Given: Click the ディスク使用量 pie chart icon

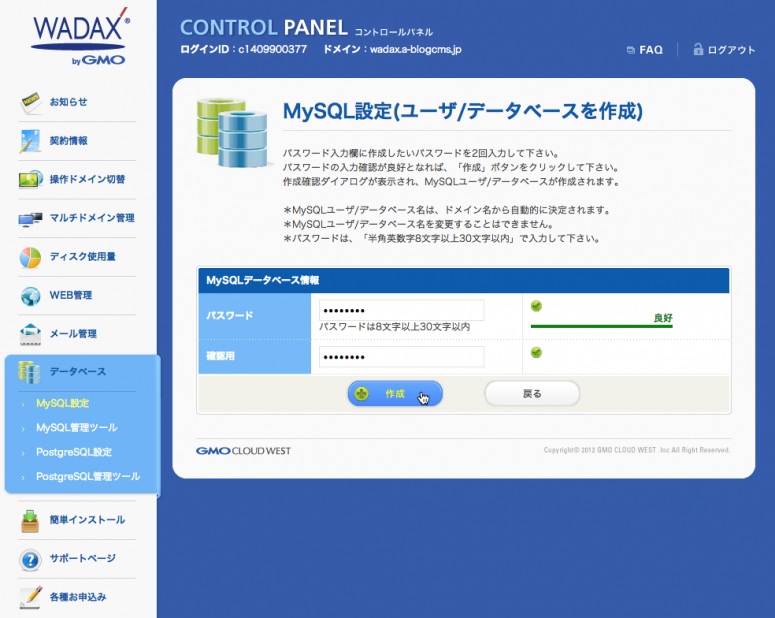Looking at the screenshot, I should (31, 257).
